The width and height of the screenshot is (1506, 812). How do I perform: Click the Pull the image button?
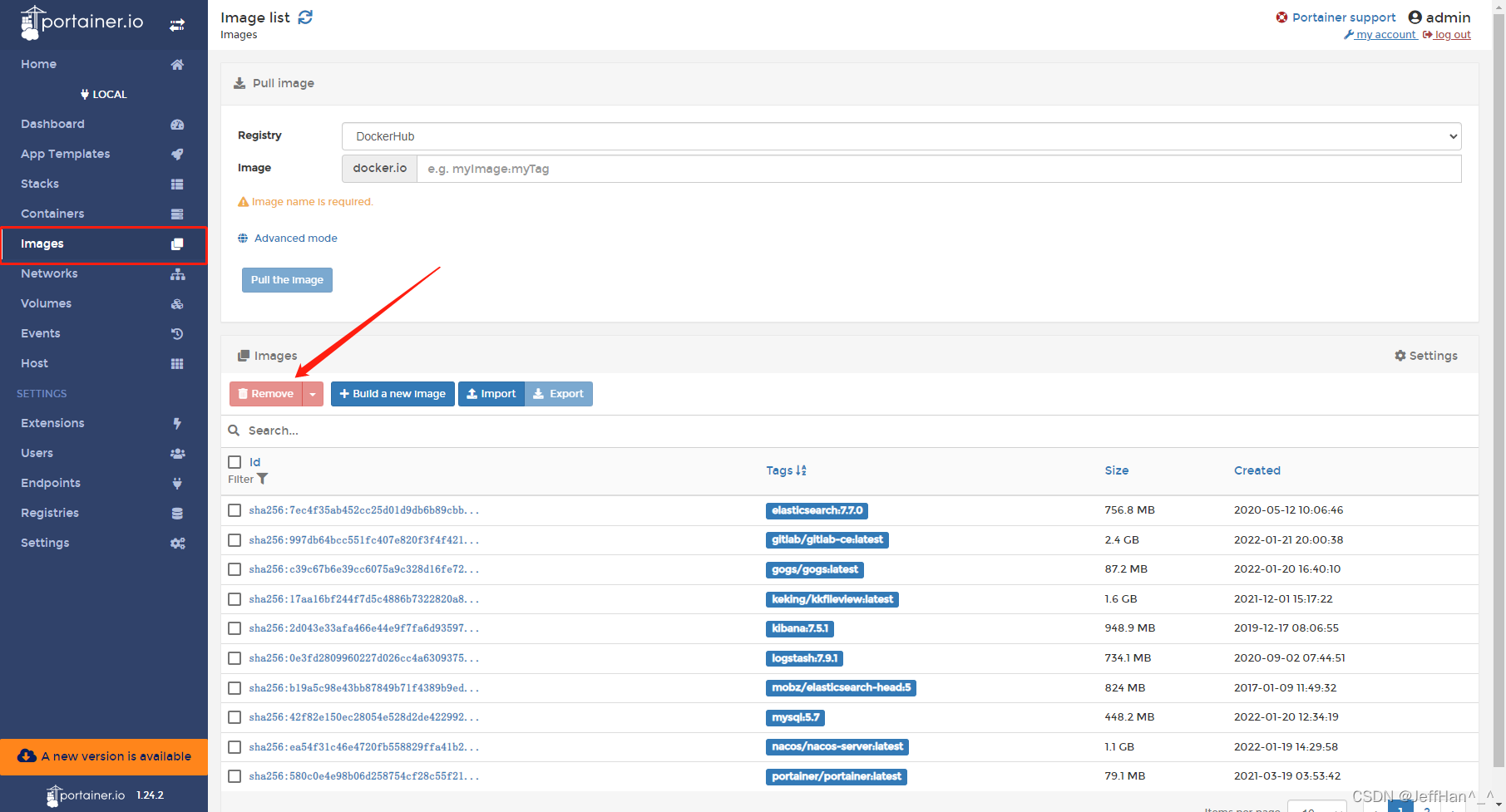point(287,280)
